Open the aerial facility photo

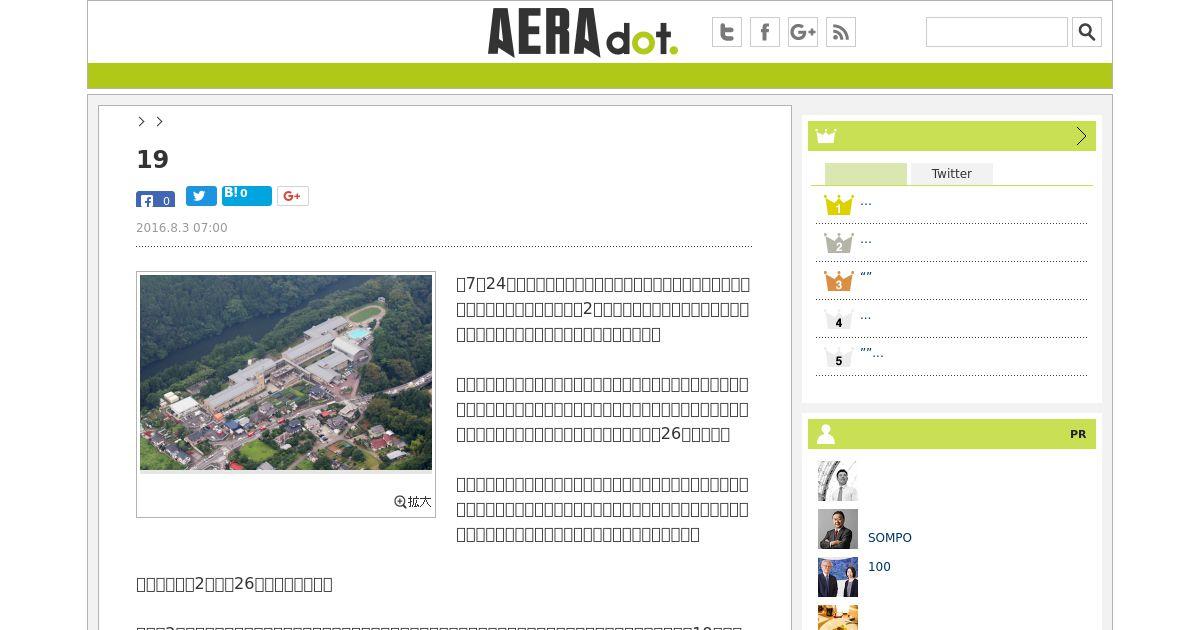pyautogui.click(x=286, y=373)
